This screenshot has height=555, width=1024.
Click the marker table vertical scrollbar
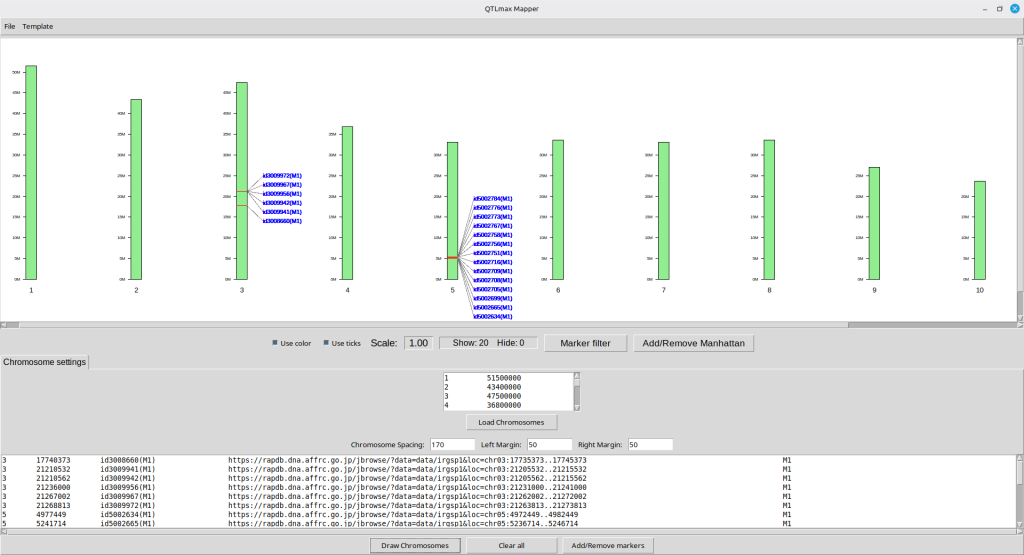[1018, 490]
